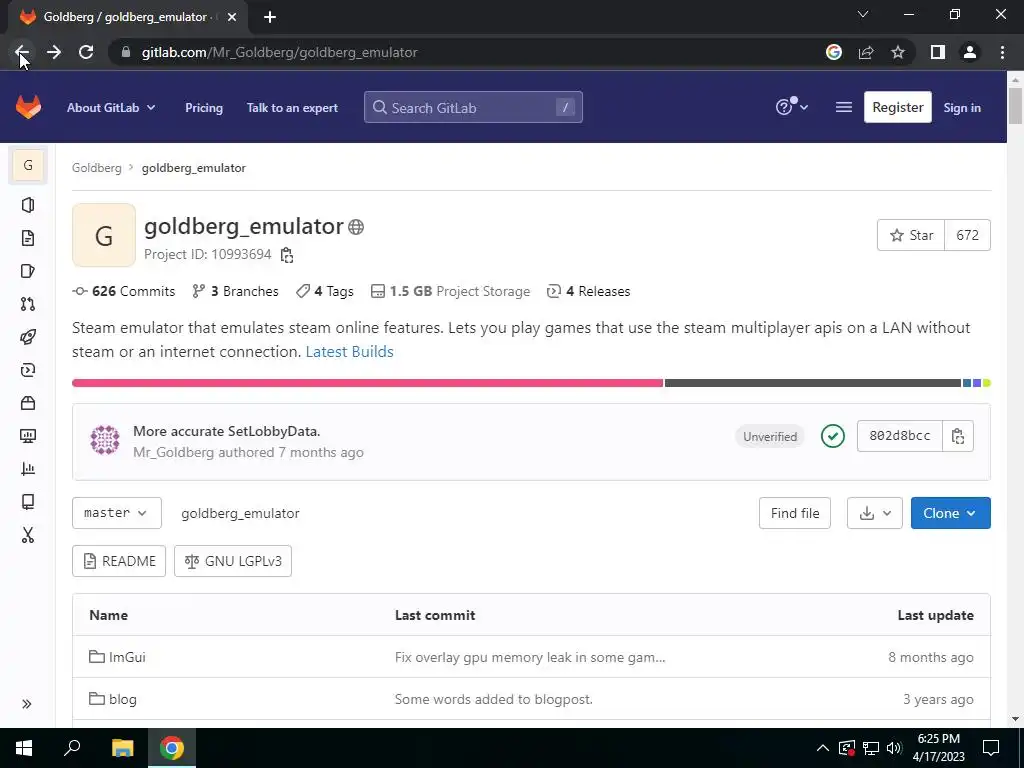Click the pipeline passed status icon
1024x768 pixels.
(x=833, y=436)
